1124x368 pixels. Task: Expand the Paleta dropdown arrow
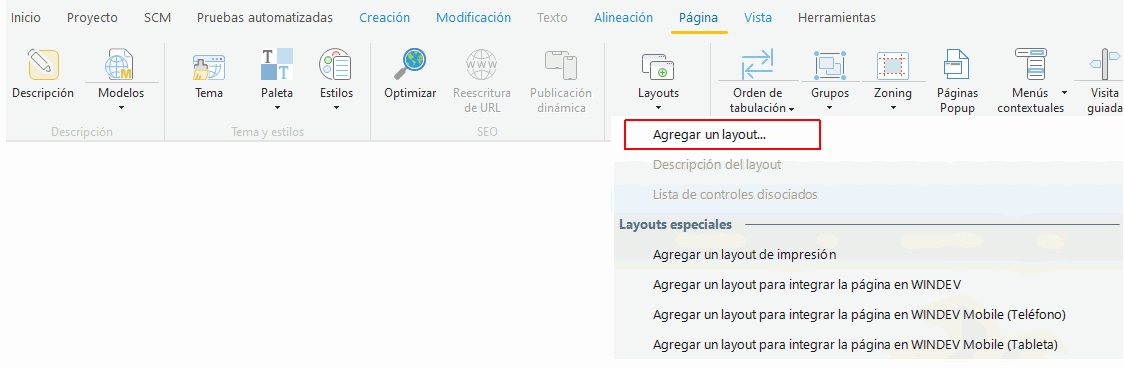click(277, 108)
